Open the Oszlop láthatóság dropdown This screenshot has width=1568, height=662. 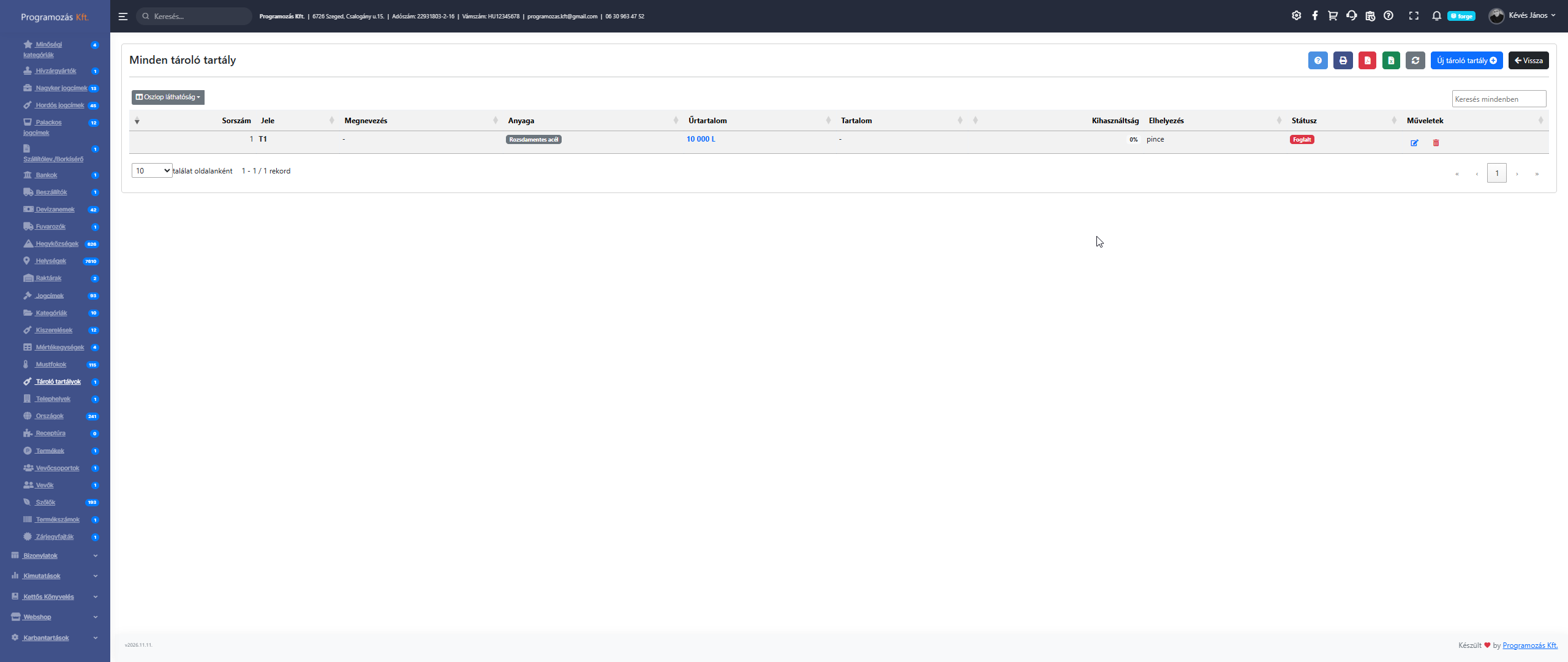click(x=168, y=97)
